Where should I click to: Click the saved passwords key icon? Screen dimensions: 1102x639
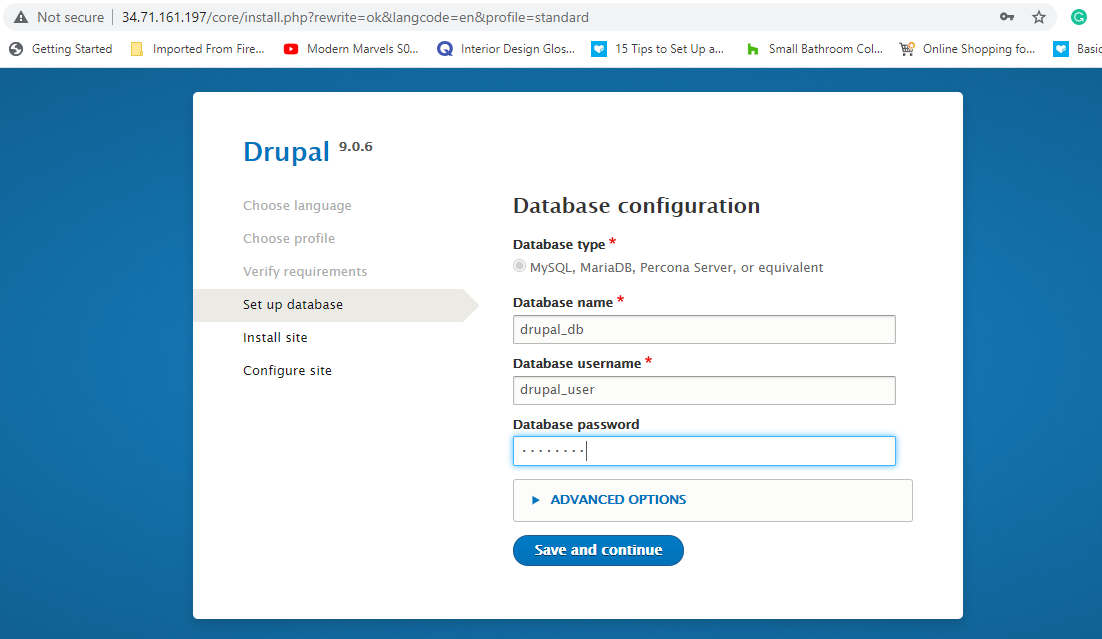point(1007,17)
